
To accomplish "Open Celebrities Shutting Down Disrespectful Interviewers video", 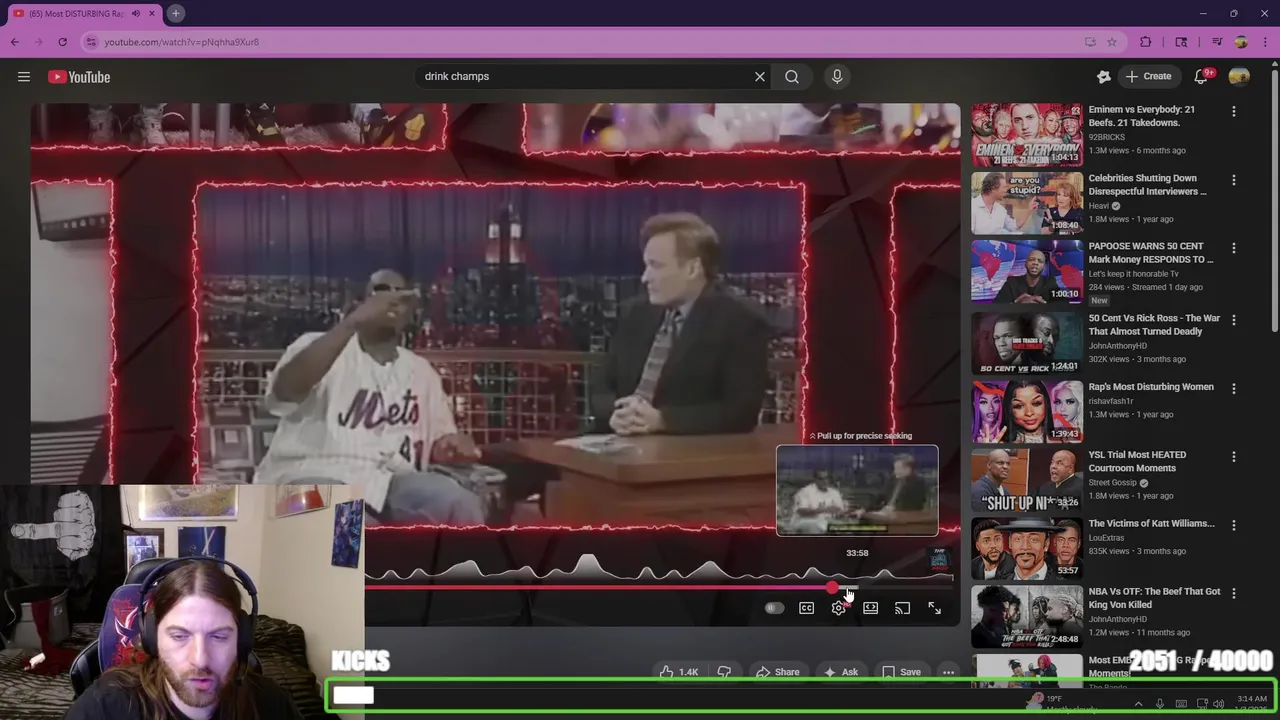I will (1027, 203).
